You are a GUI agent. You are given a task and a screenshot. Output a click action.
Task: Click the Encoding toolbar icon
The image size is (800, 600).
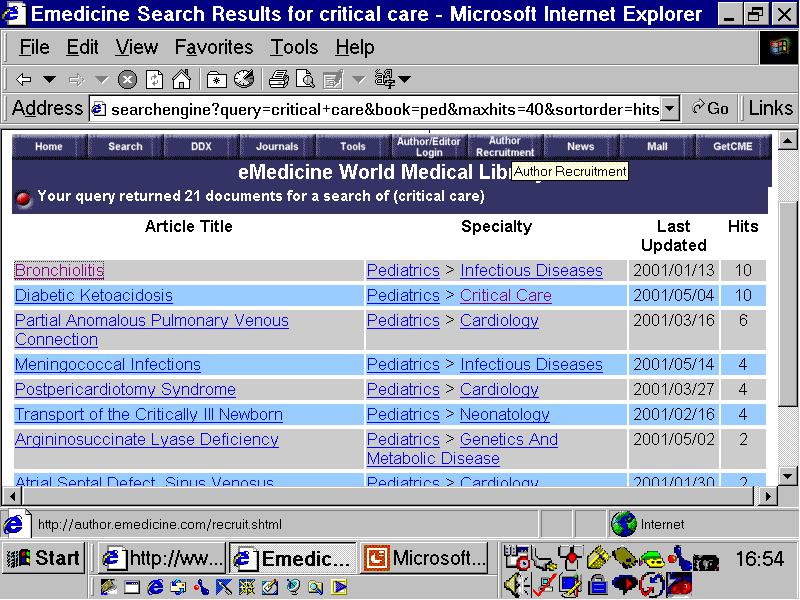pyautogui.click(x=384, y=79)
